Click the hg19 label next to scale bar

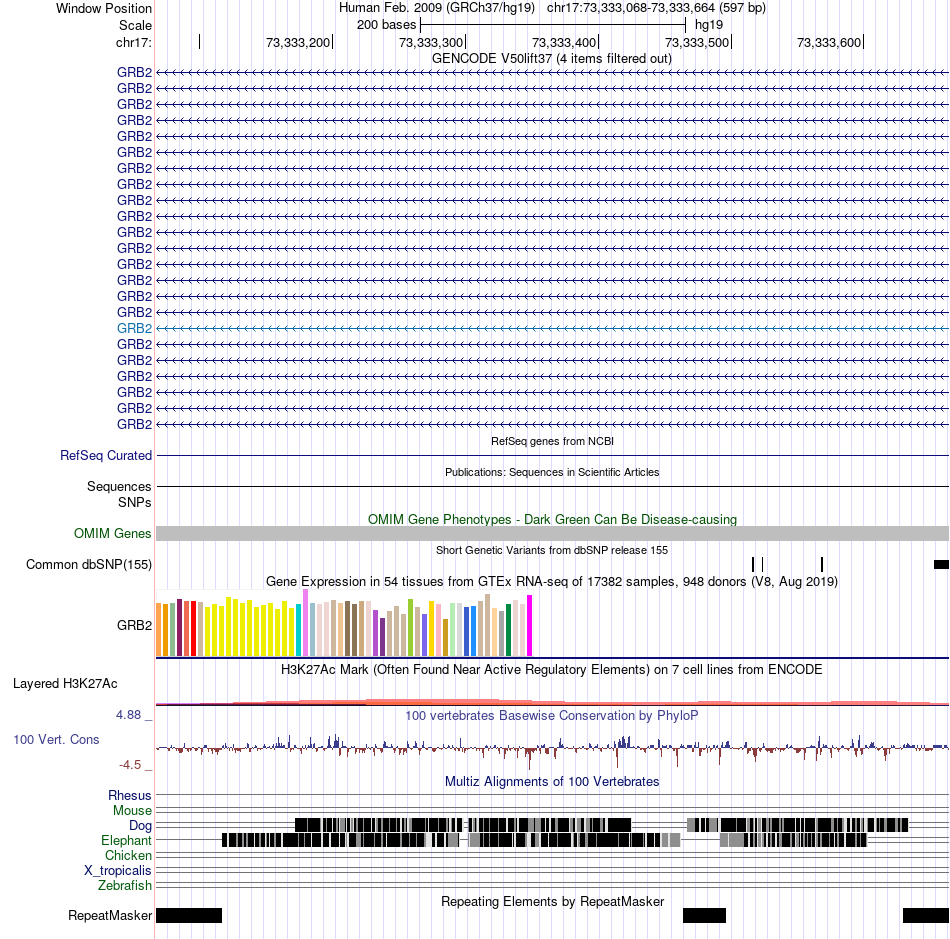pos(709,25)
